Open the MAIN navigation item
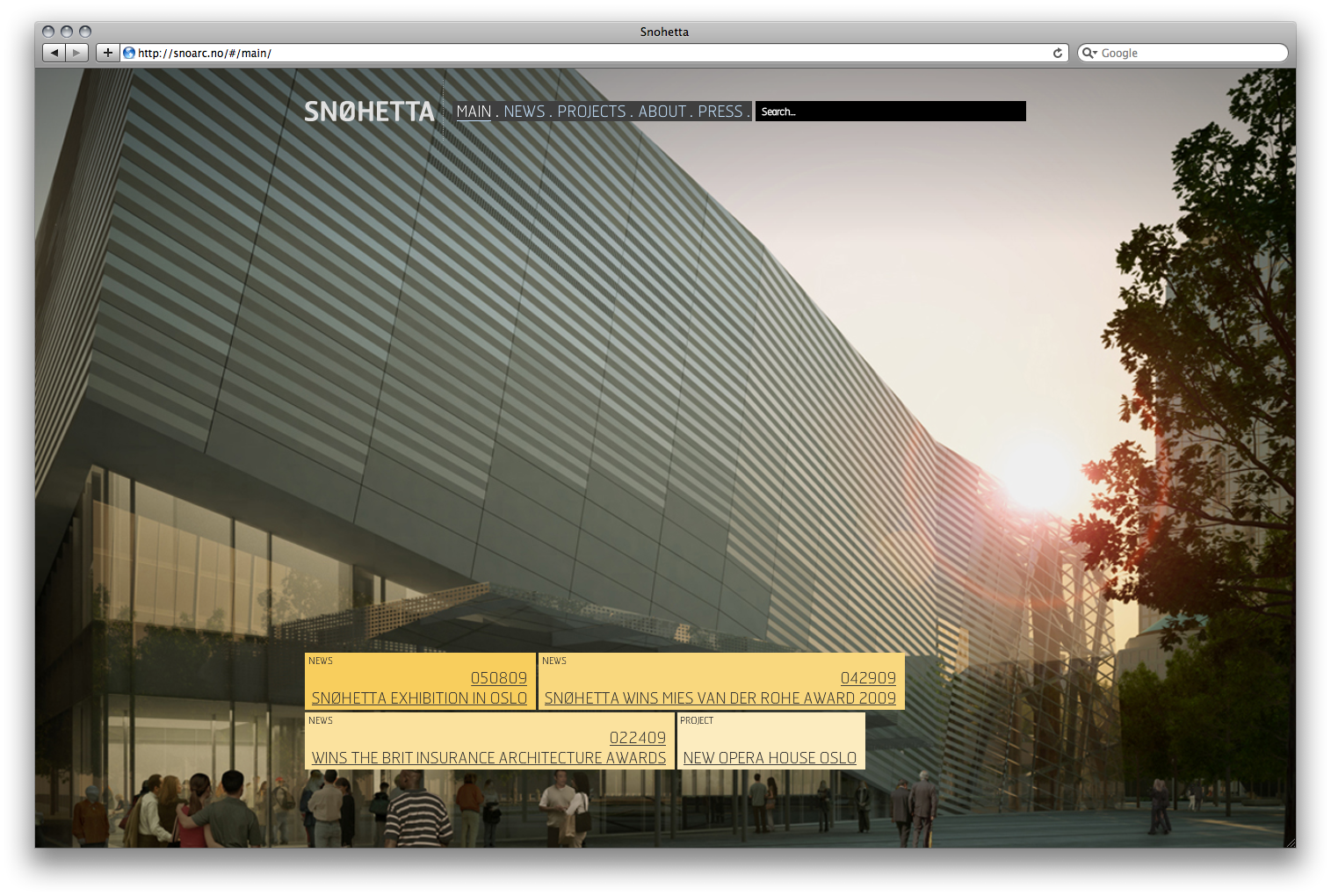This screenshot has height=896, width=1331. 474,112
